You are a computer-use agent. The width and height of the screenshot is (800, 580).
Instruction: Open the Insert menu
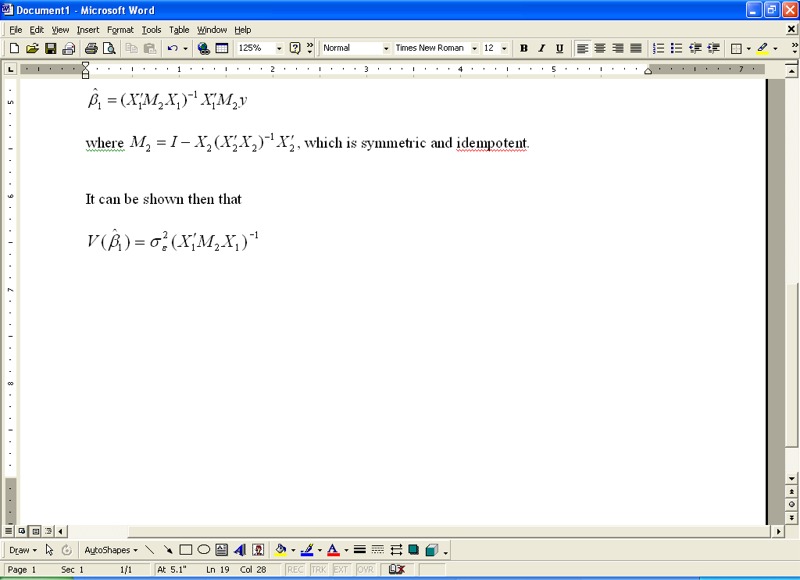(88, 30)
